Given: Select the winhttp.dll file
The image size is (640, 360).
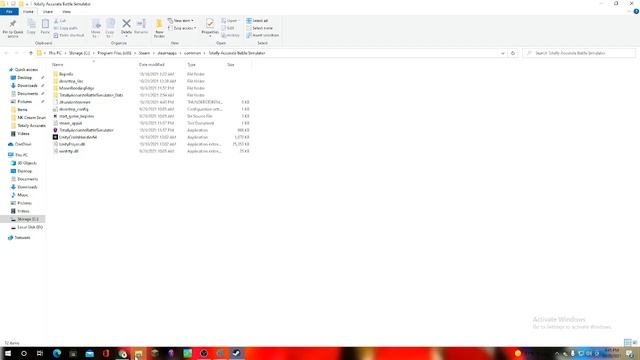Looking at the screenshot, I should 69,151.
